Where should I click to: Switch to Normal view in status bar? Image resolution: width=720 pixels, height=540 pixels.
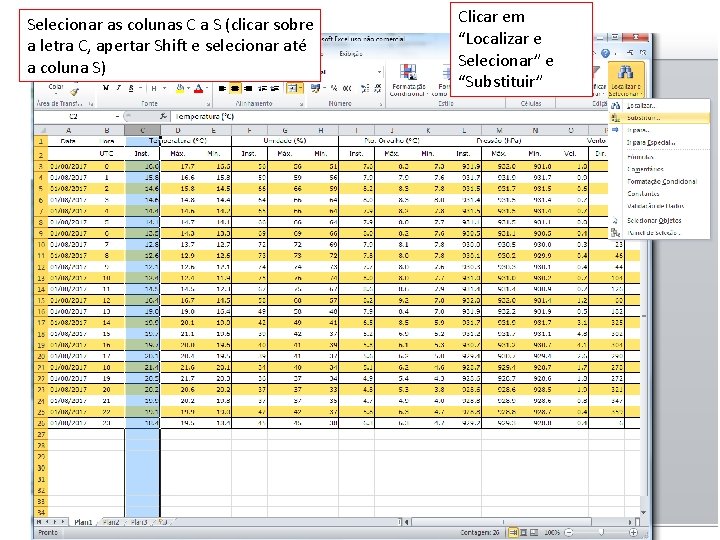[513, 533]
